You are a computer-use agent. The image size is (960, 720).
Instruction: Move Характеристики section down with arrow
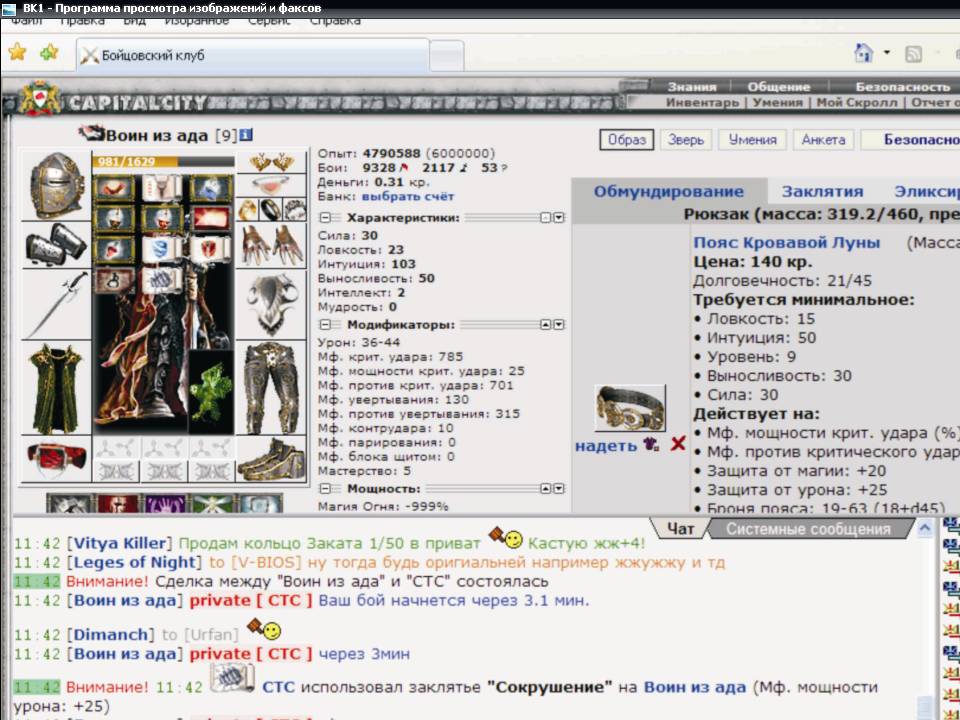coord(558,218)
